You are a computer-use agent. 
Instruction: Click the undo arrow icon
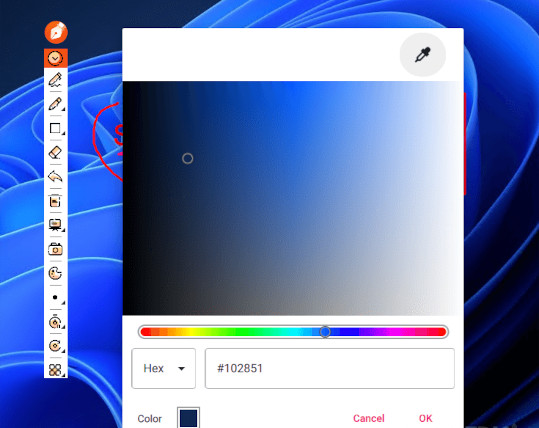(x=55, y=177)
